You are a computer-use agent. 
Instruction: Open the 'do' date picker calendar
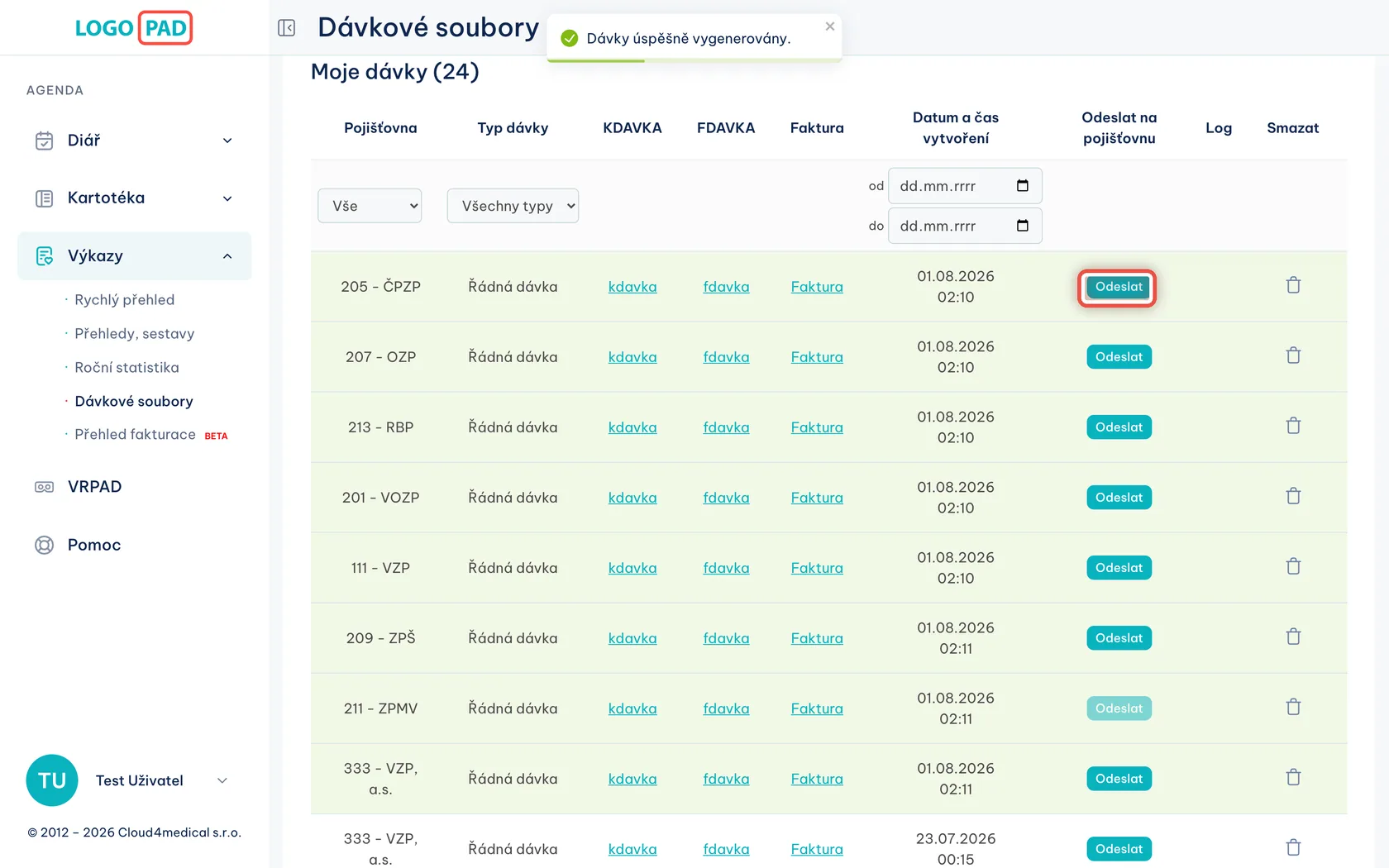(x=1023, y=226)
